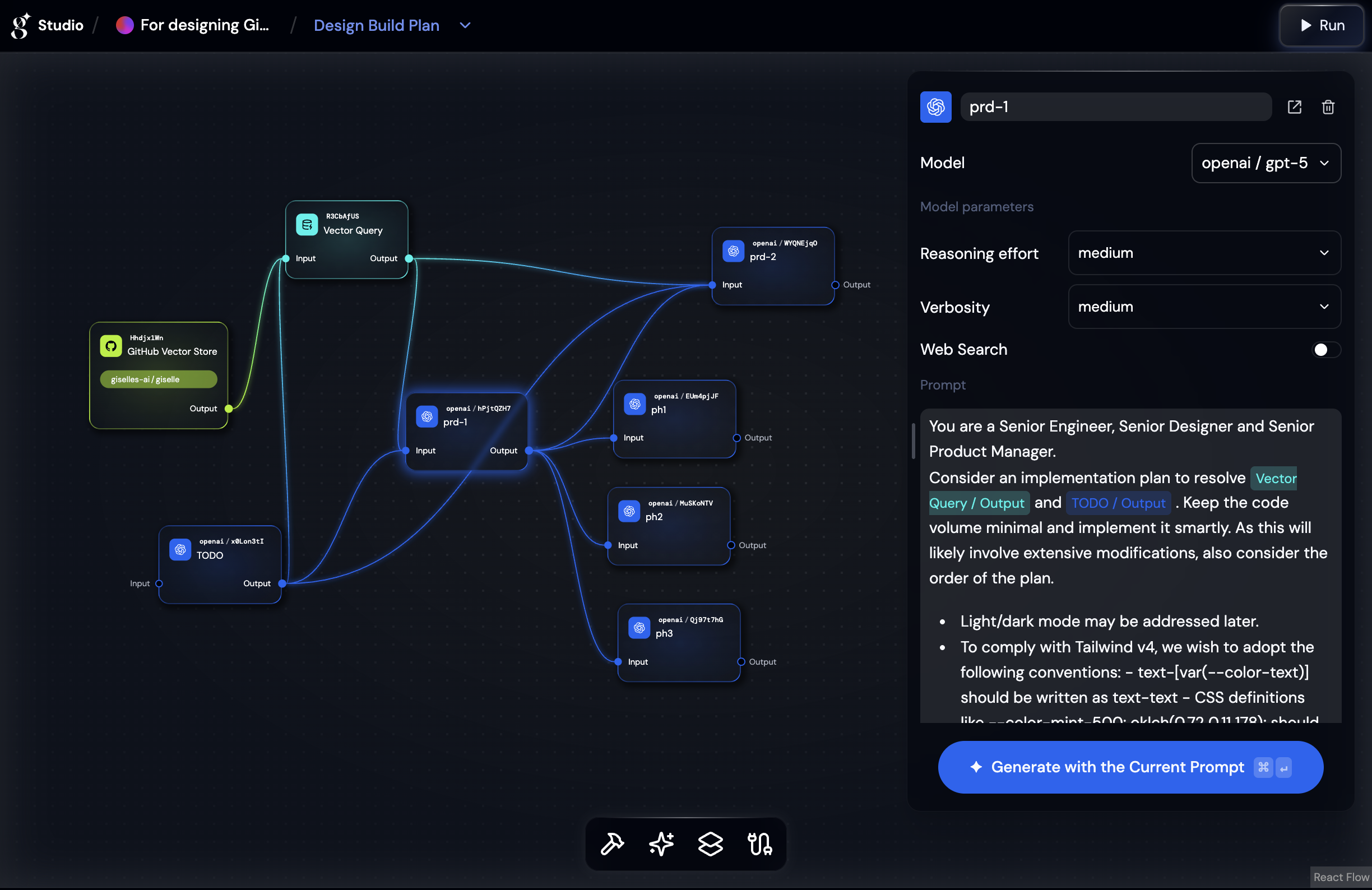Image resolution: width=1372 pixels, height=890 pixels.
Task: Enable the Web Search toggle
Action: (1324, 349)
